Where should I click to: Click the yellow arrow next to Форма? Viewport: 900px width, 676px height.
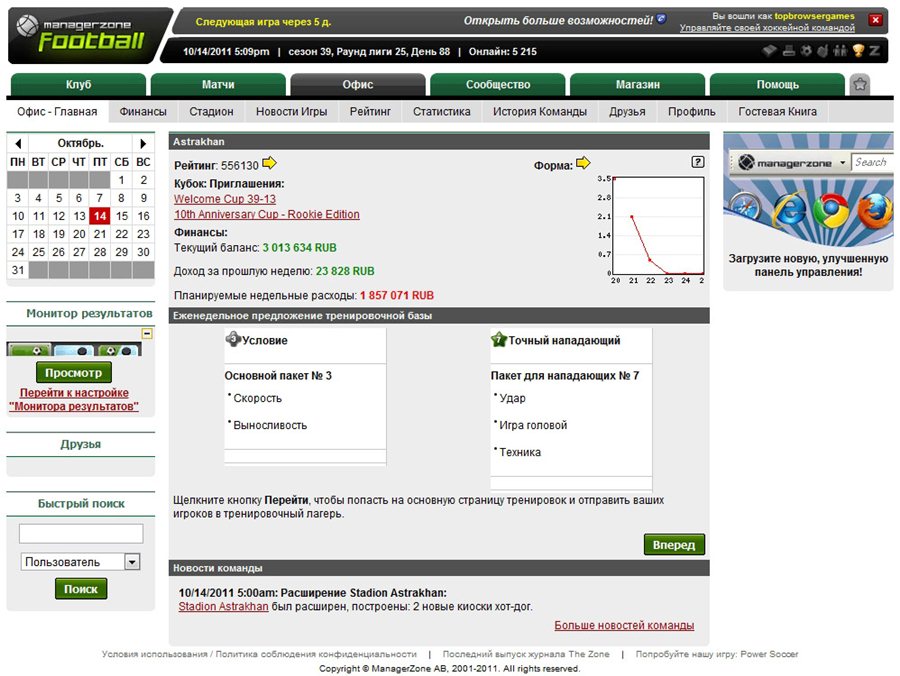[583, 164]
